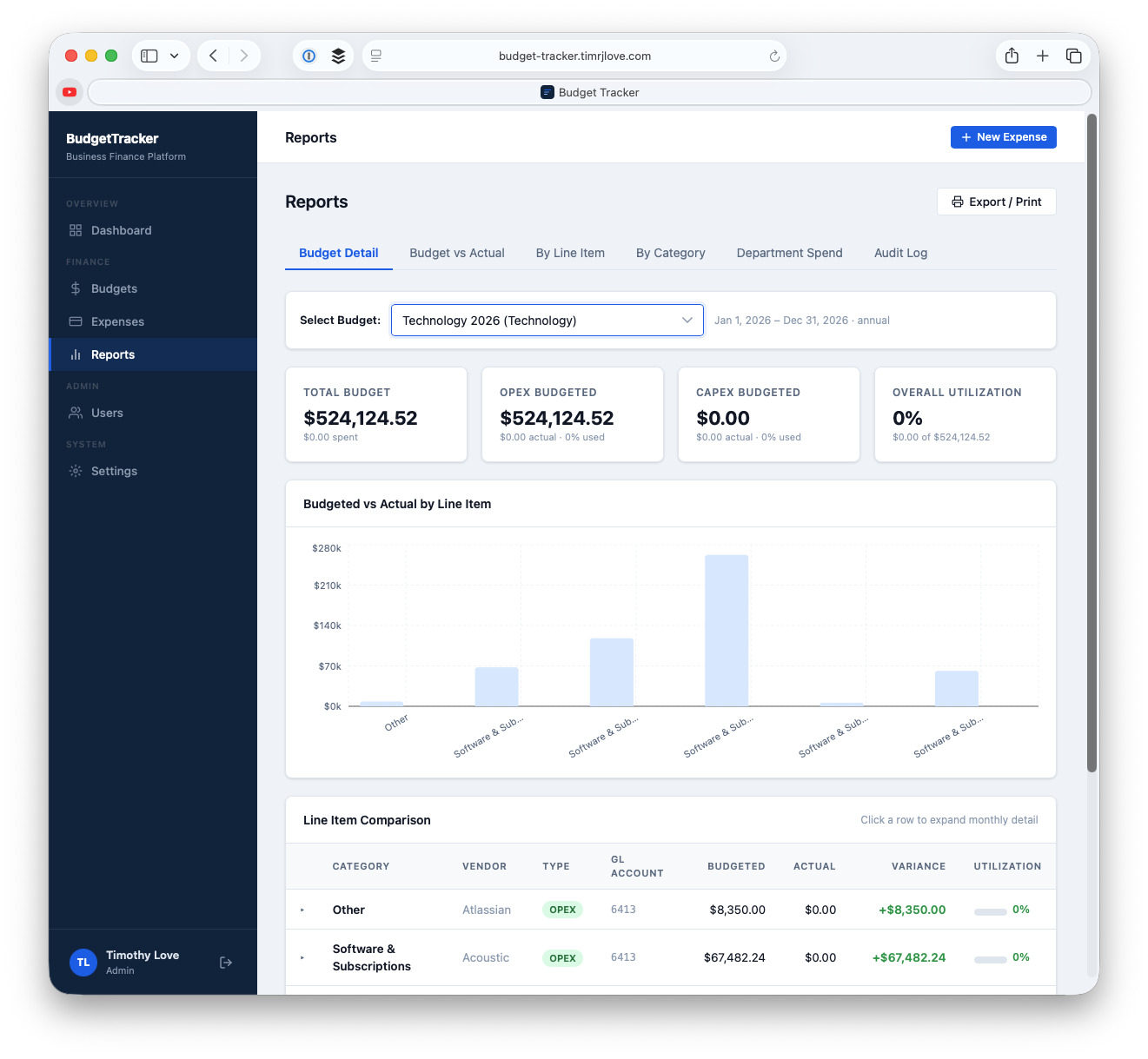
Task: Switch to the Budget vs Actual tab
Action: click(457, 253)
